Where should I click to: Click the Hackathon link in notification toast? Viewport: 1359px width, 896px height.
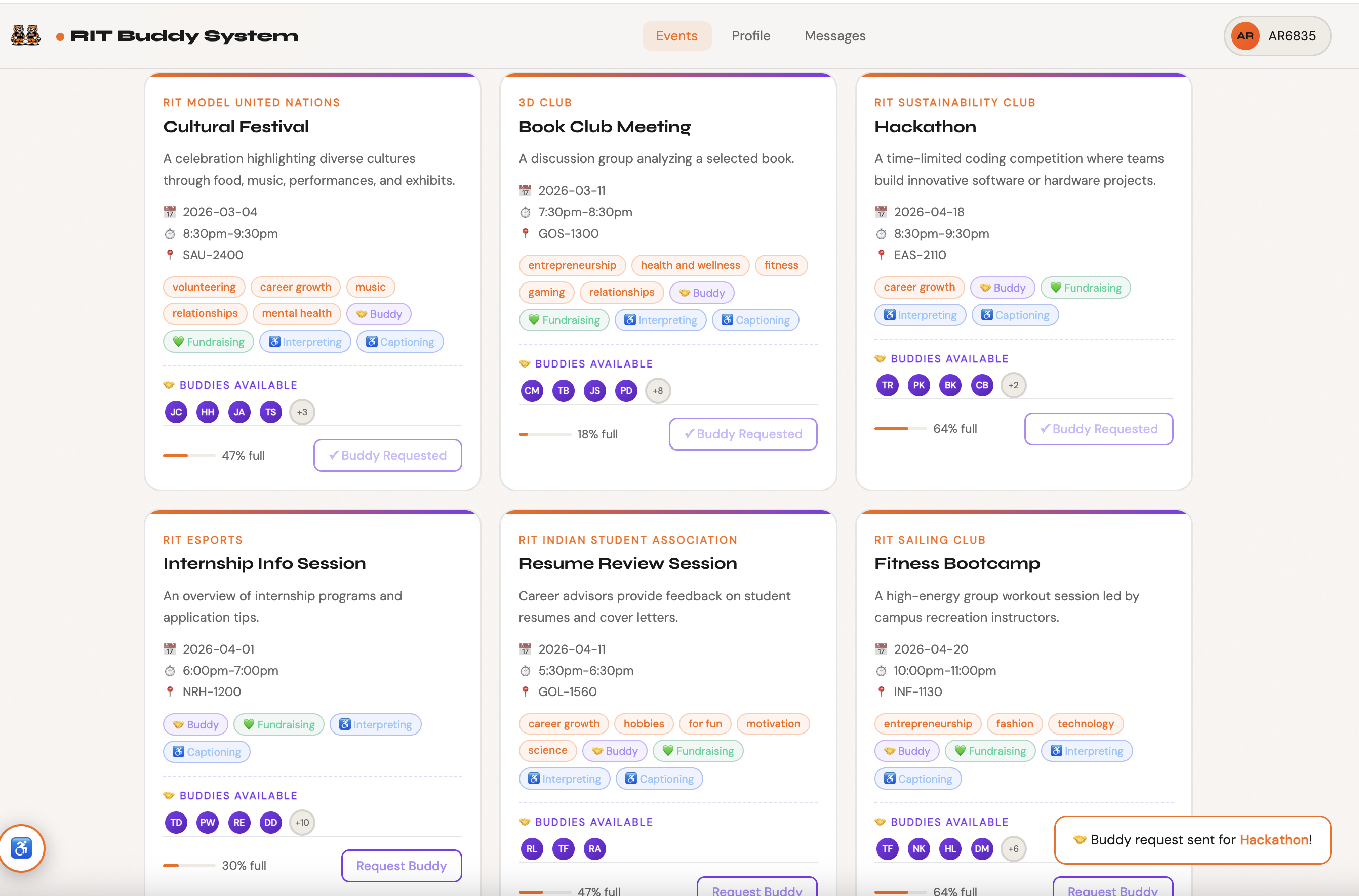pyautogui.click(x=1273, y=839)
